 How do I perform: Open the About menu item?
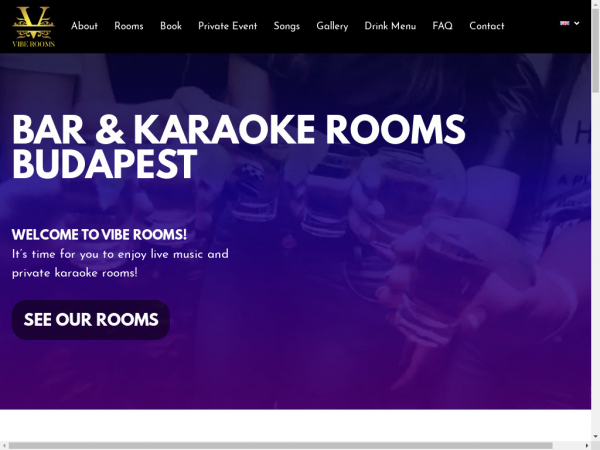point(84,26)
